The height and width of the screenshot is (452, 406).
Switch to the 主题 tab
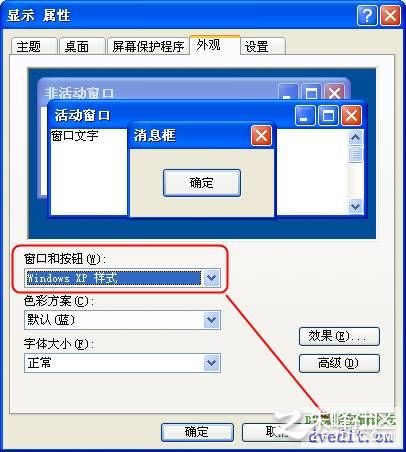click(x=34, y=46)
